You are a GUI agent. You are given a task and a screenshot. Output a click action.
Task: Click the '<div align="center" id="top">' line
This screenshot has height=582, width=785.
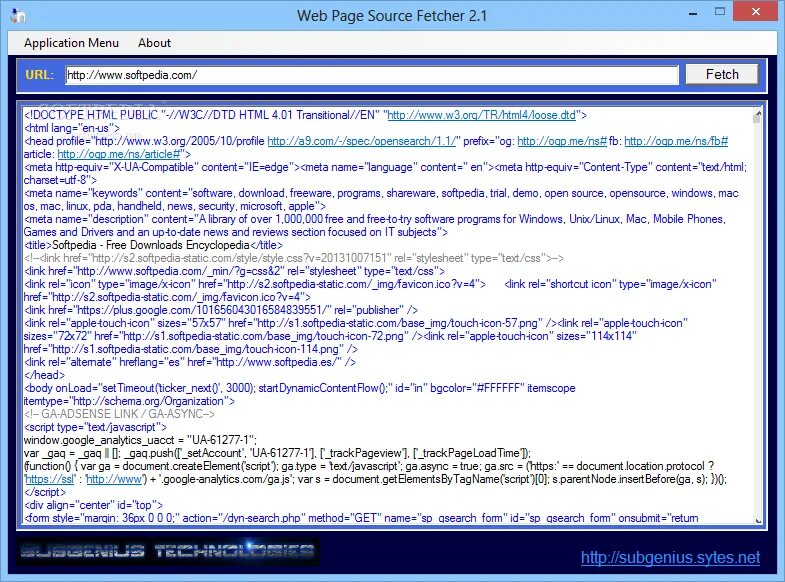pos(94,505)
